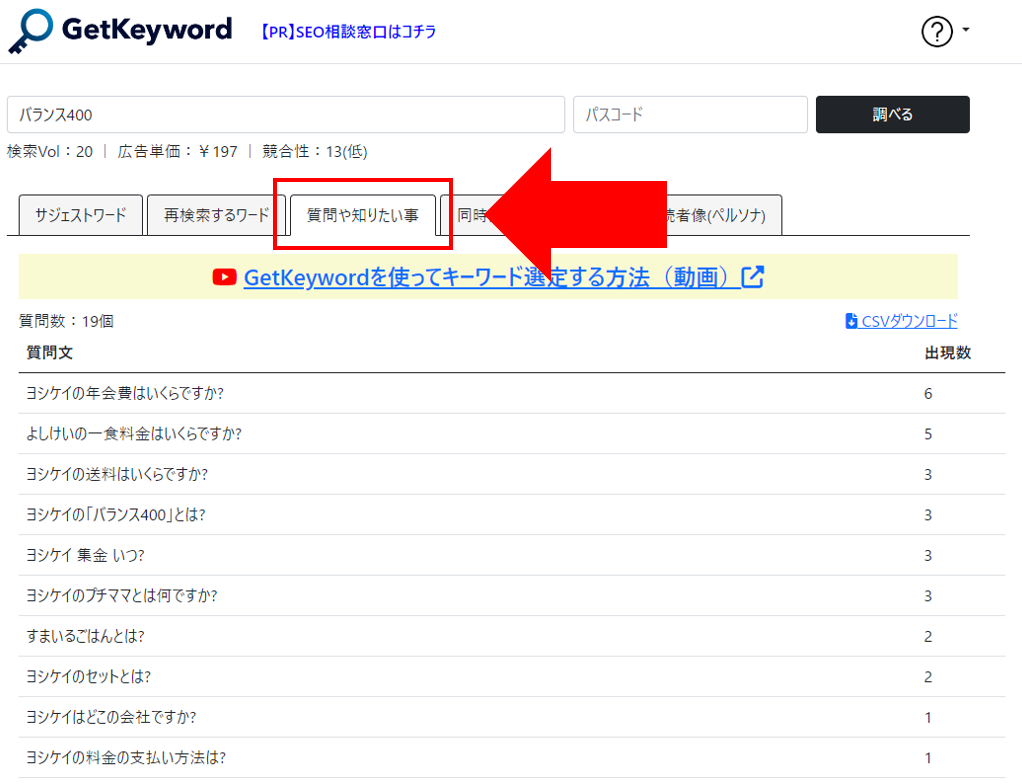Select row ヨシケイのプチママとは何ですか?

coord(512,595)
